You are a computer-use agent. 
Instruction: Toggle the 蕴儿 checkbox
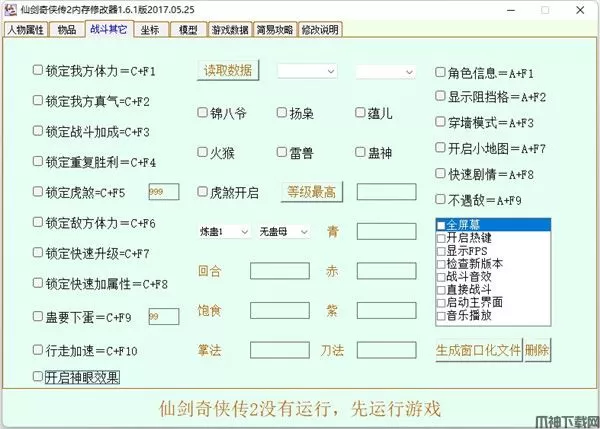[x=360, y=113]
